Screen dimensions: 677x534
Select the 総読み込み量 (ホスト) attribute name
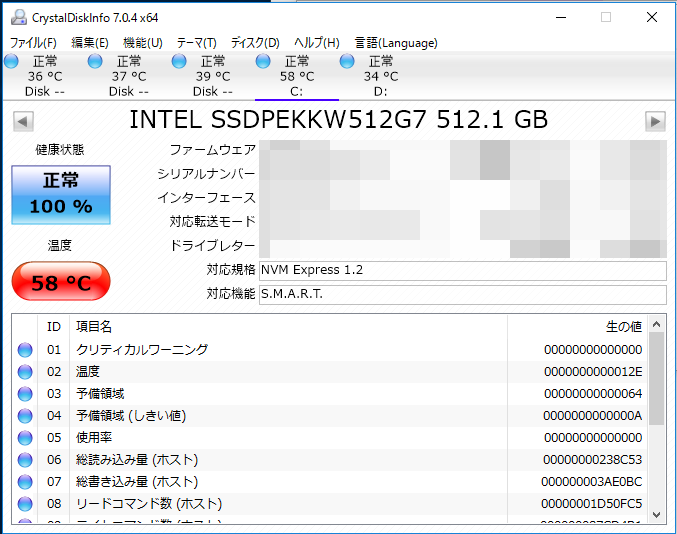point(137,460)
